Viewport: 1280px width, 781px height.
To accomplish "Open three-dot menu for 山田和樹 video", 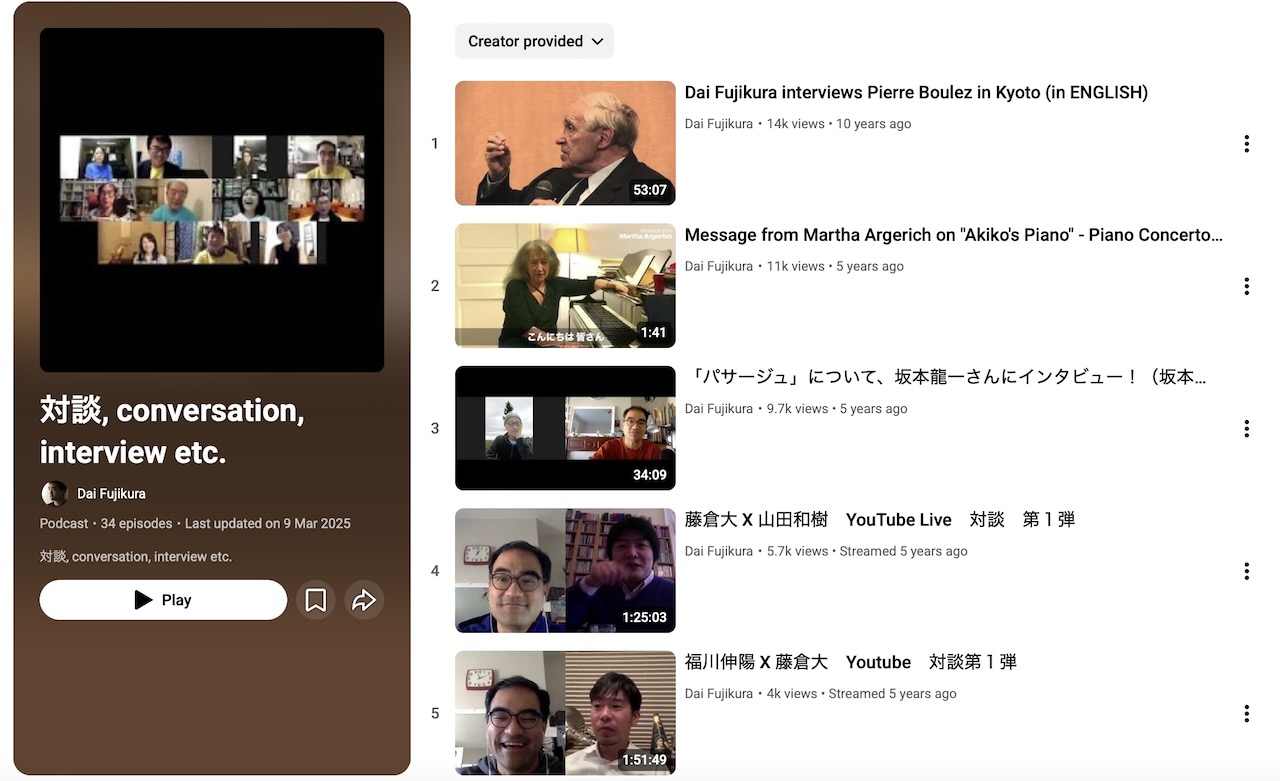I will pyautogui.click(x=1246, y=571).
